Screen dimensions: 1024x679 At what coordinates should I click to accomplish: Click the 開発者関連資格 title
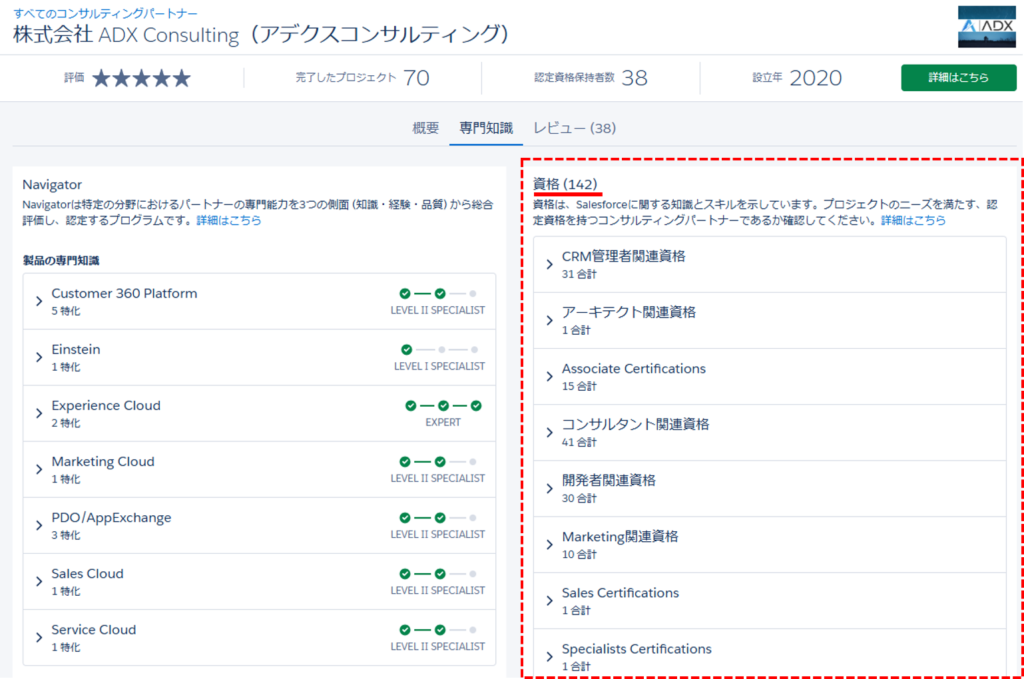[609, 481]
